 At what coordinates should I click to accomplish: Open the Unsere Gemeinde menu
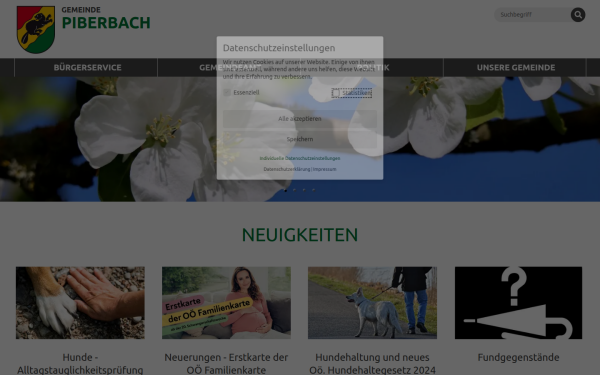coord(516,68)
